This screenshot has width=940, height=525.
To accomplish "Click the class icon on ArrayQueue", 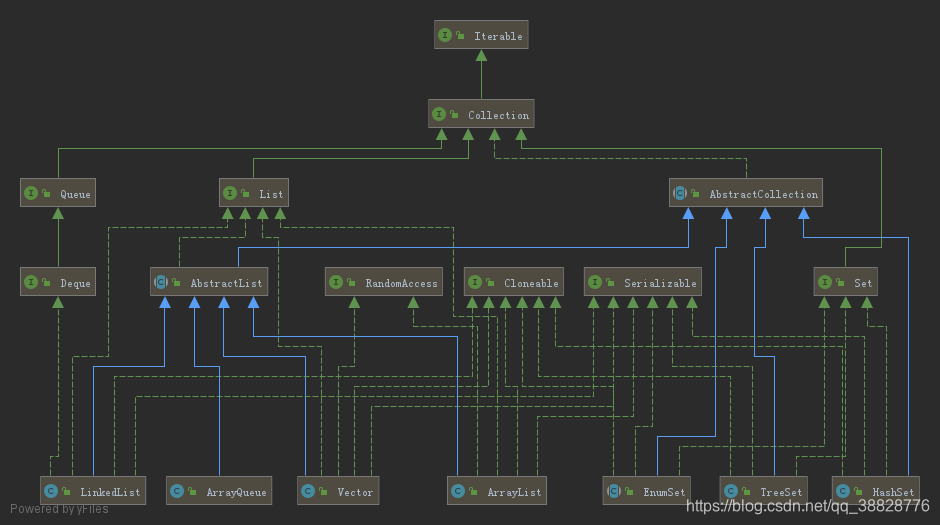I will click(x=177, y=491).
